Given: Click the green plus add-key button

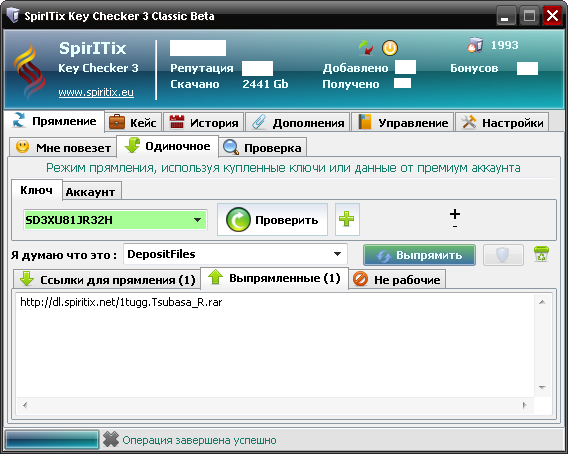Looking at the screenshot, I should (x=347, y=219).
